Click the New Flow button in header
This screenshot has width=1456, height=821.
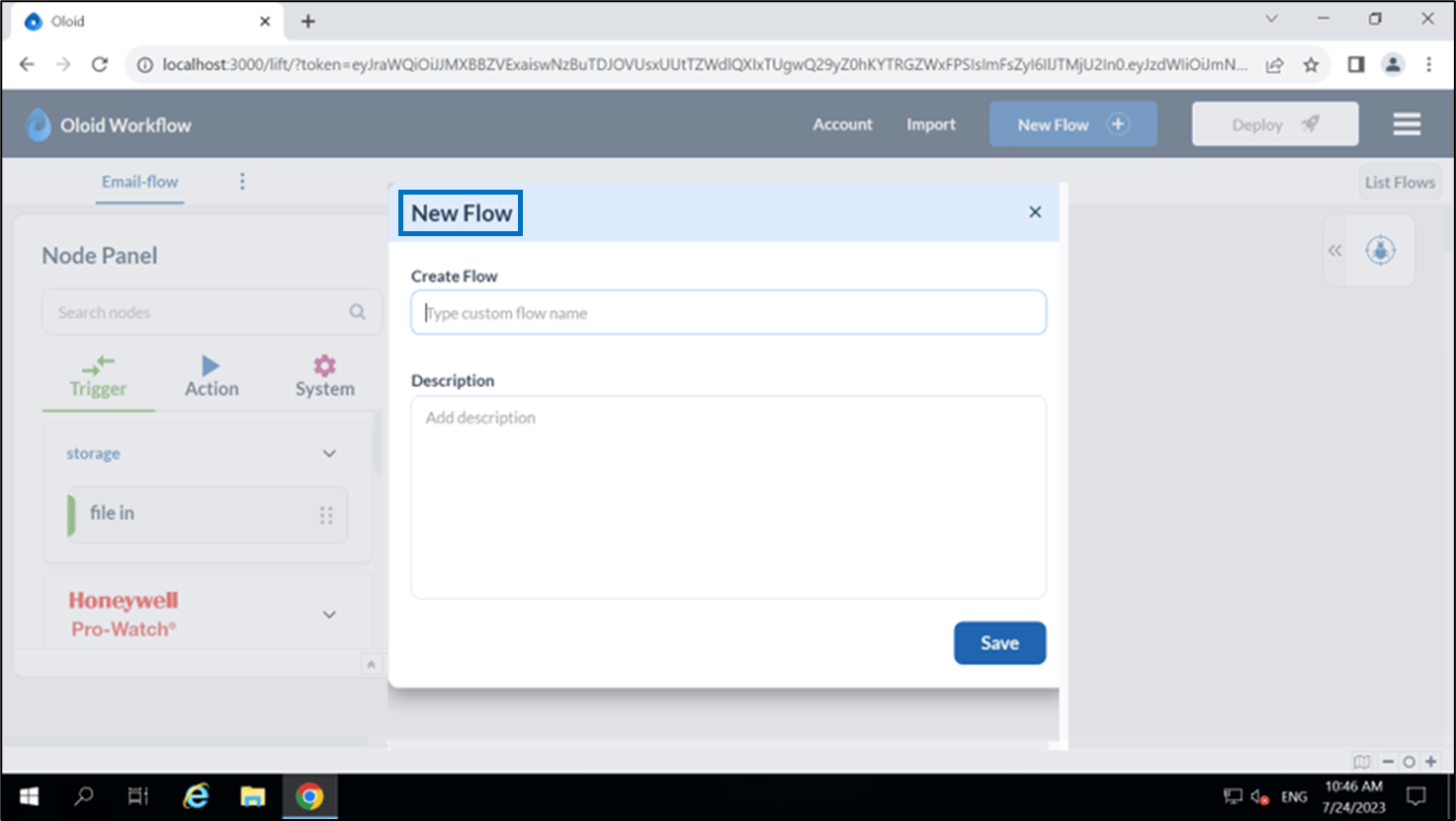[x=1073, y=124]
